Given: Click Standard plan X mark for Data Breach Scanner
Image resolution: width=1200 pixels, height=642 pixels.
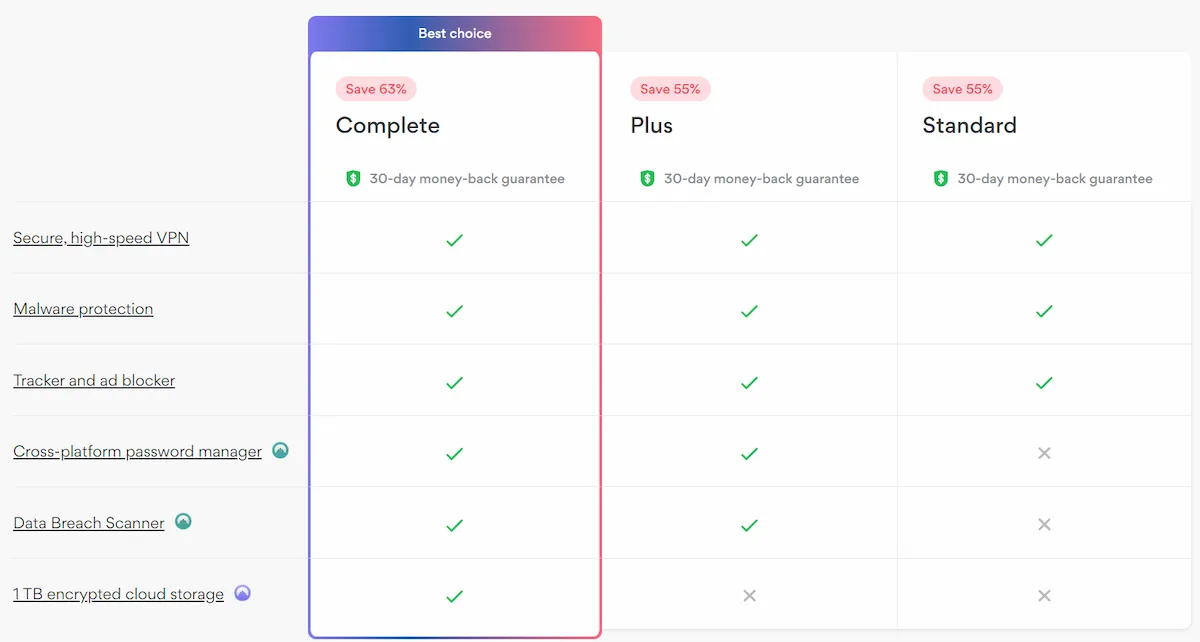Looking at the screenshot, I should point(1044,524).
